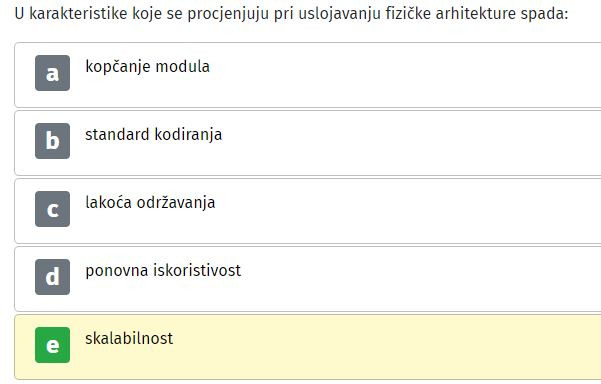
Task: Click the word 'kodiranja' in option b
Action: [x=188, y=135]
